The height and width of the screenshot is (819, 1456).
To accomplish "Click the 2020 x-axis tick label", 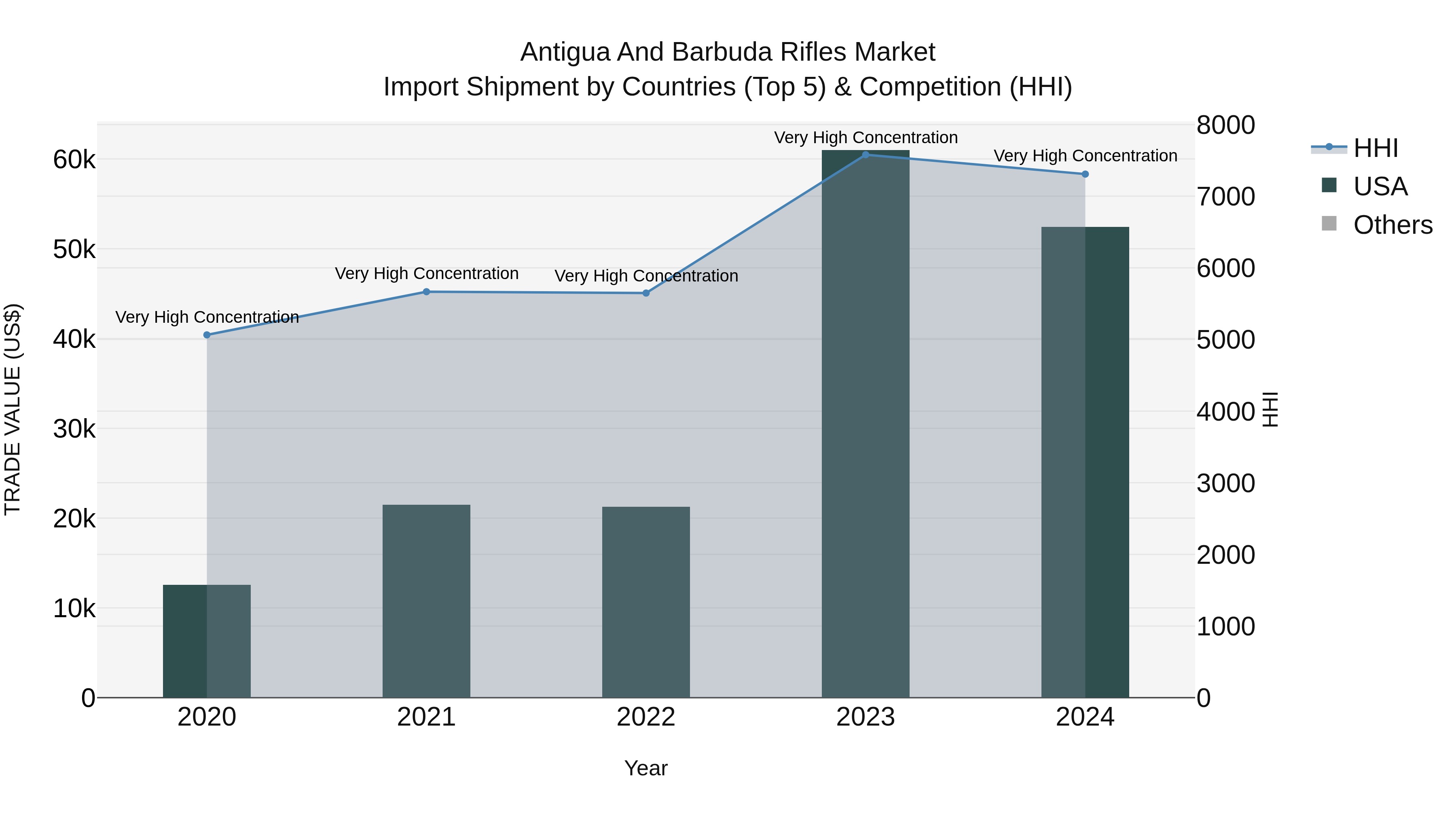I will pyautogui.click(x=207, y=717).
